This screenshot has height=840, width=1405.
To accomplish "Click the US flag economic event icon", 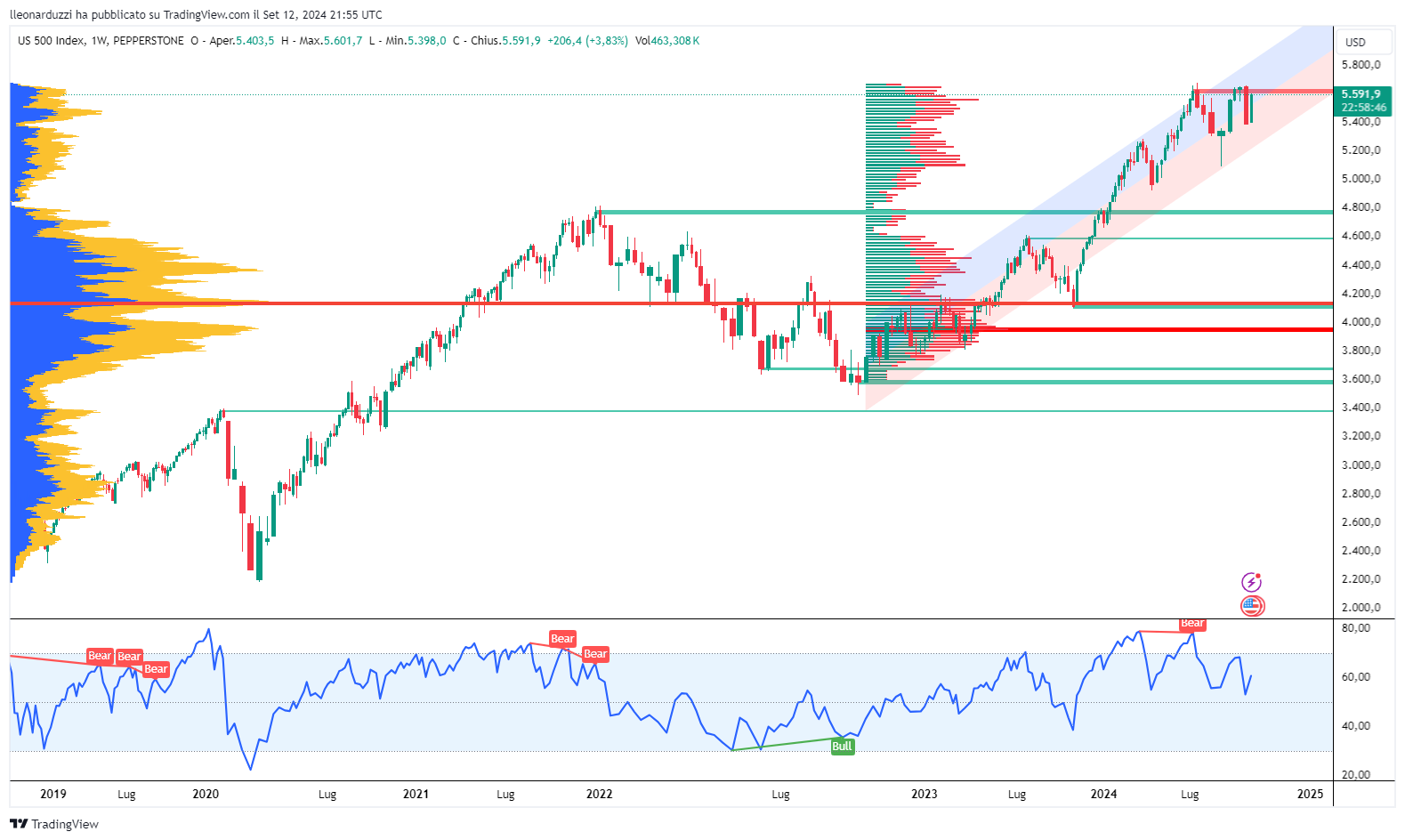I will pos(1252,606).
